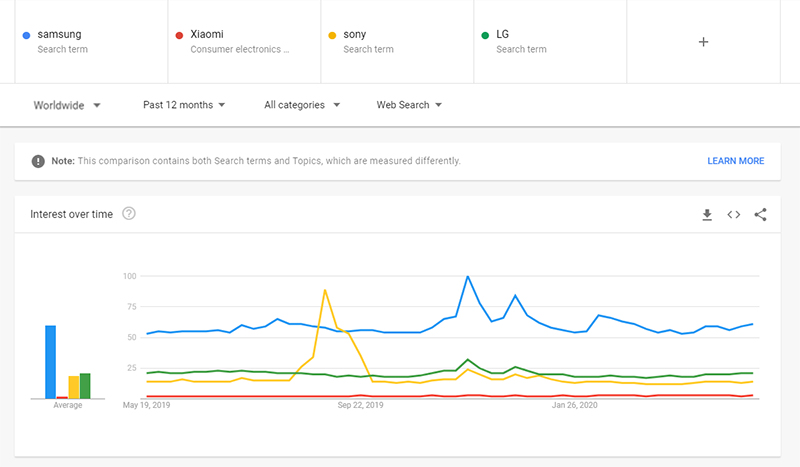Click the blue dot beside samsung
Image resolution: width=800 pixels, height=467 pixels.
tap(27, 35)
